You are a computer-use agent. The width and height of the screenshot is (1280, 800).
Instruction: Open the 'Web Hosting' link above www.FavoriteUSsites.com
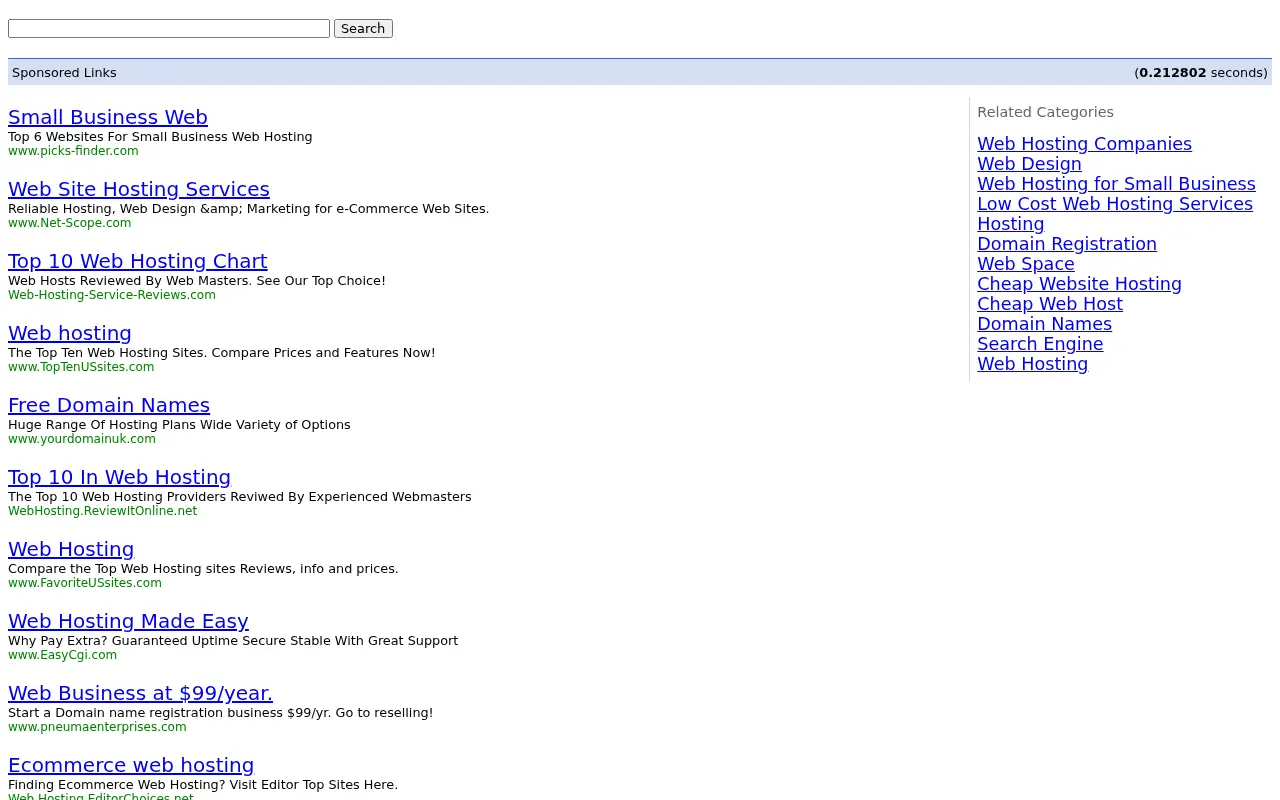pos(71,549)
